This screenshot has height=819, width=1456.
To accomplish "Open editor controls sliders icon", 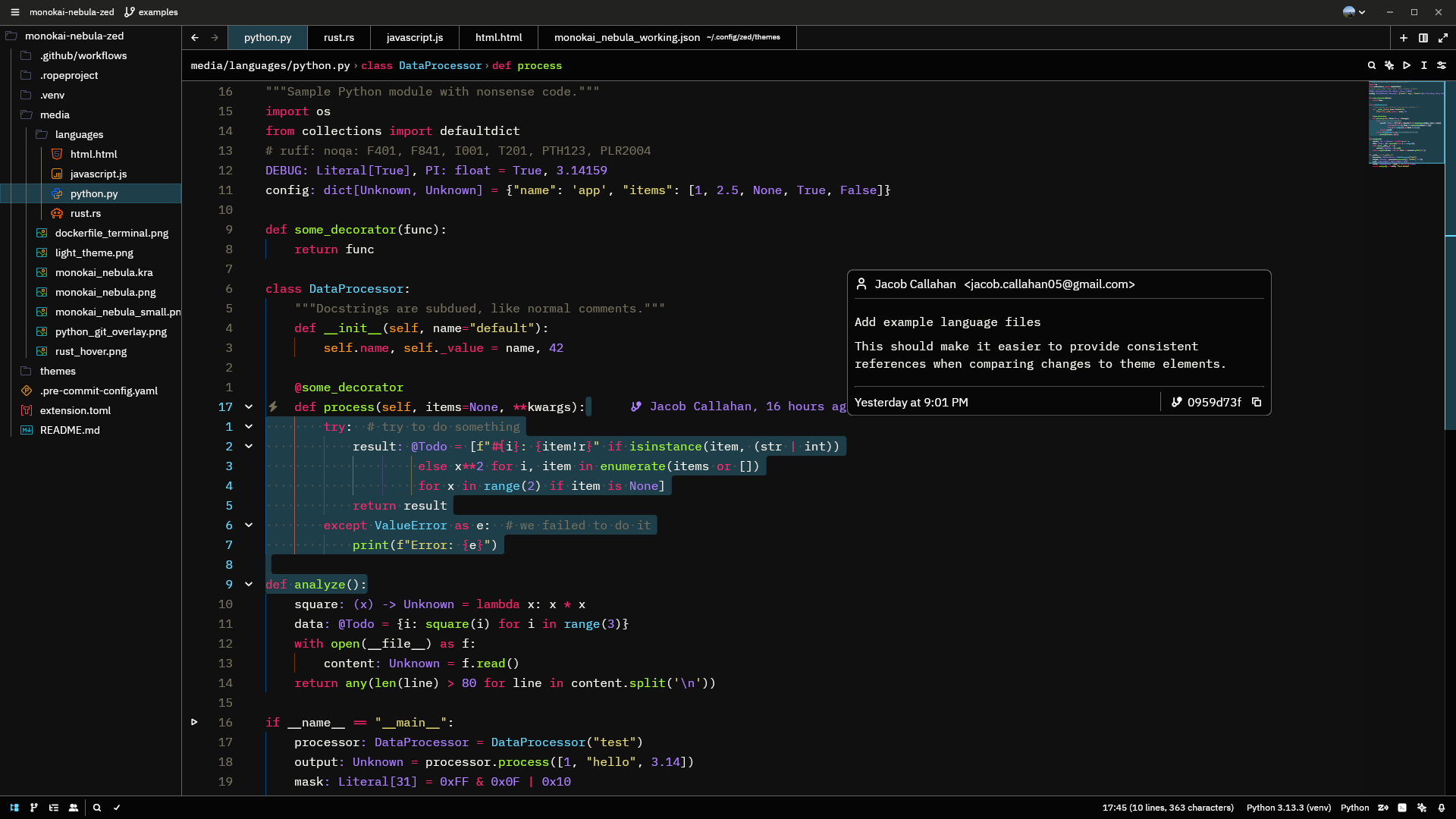I will point(1442,66).
